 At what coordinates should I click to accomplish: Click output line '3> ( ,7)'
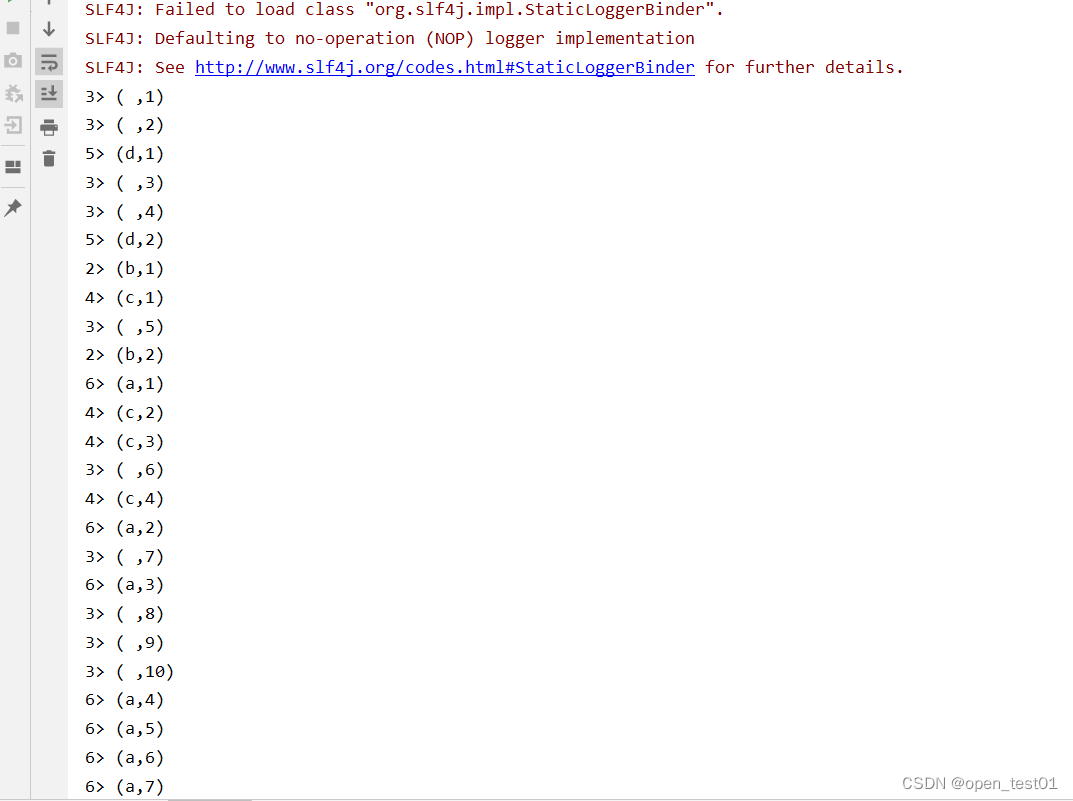point(125,556)
